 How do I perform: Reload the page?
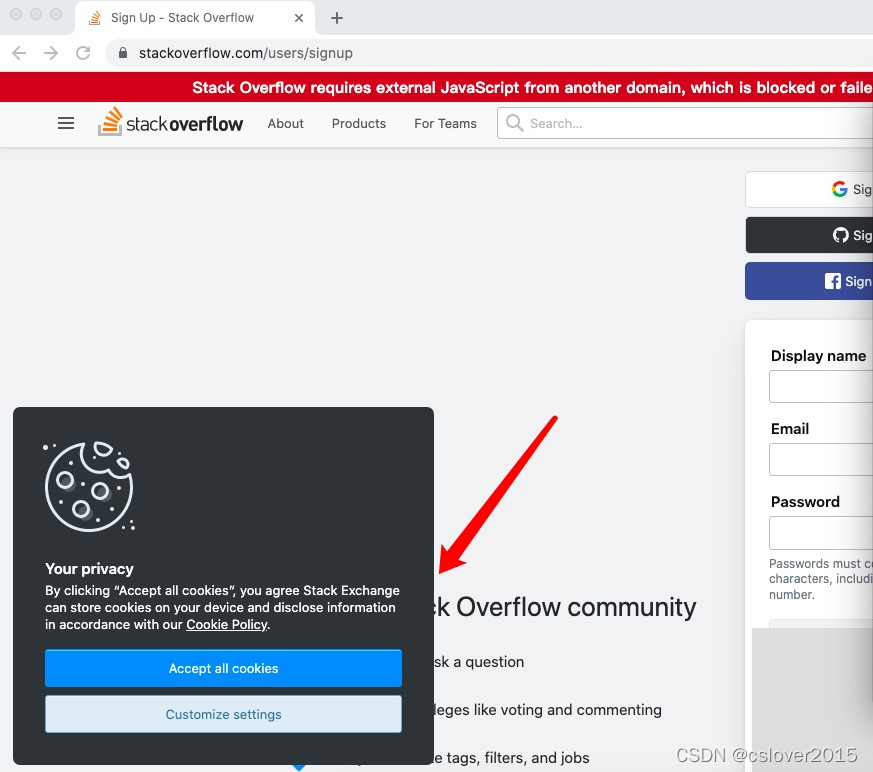[x=83, y=53]
